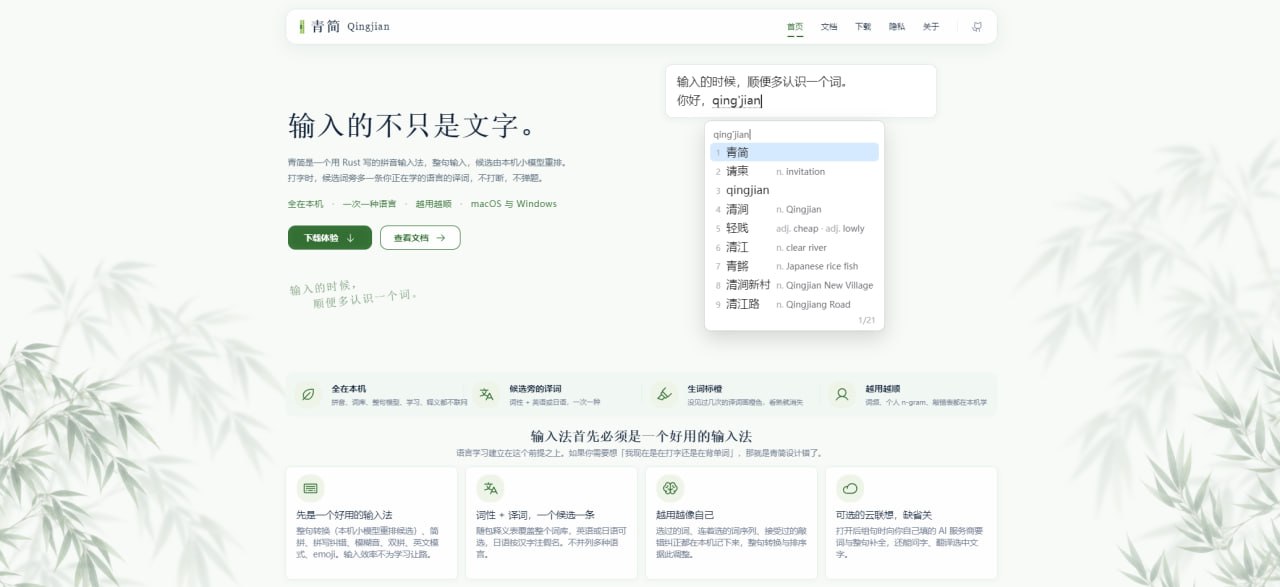Click the cloud icon in 可选的云联想 card
Viewport: 1280px width, 587px height.
tap(850, 488)
